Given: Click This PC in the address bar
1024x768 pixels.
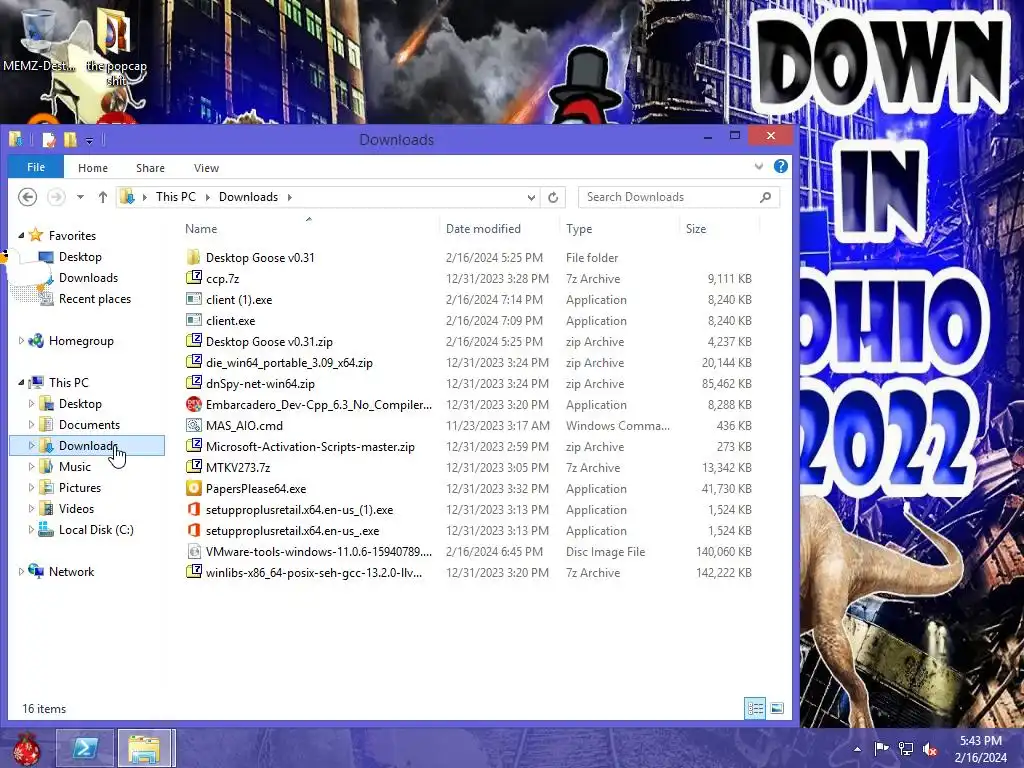Looking at the screenshot, I should (x=176, y=197).
